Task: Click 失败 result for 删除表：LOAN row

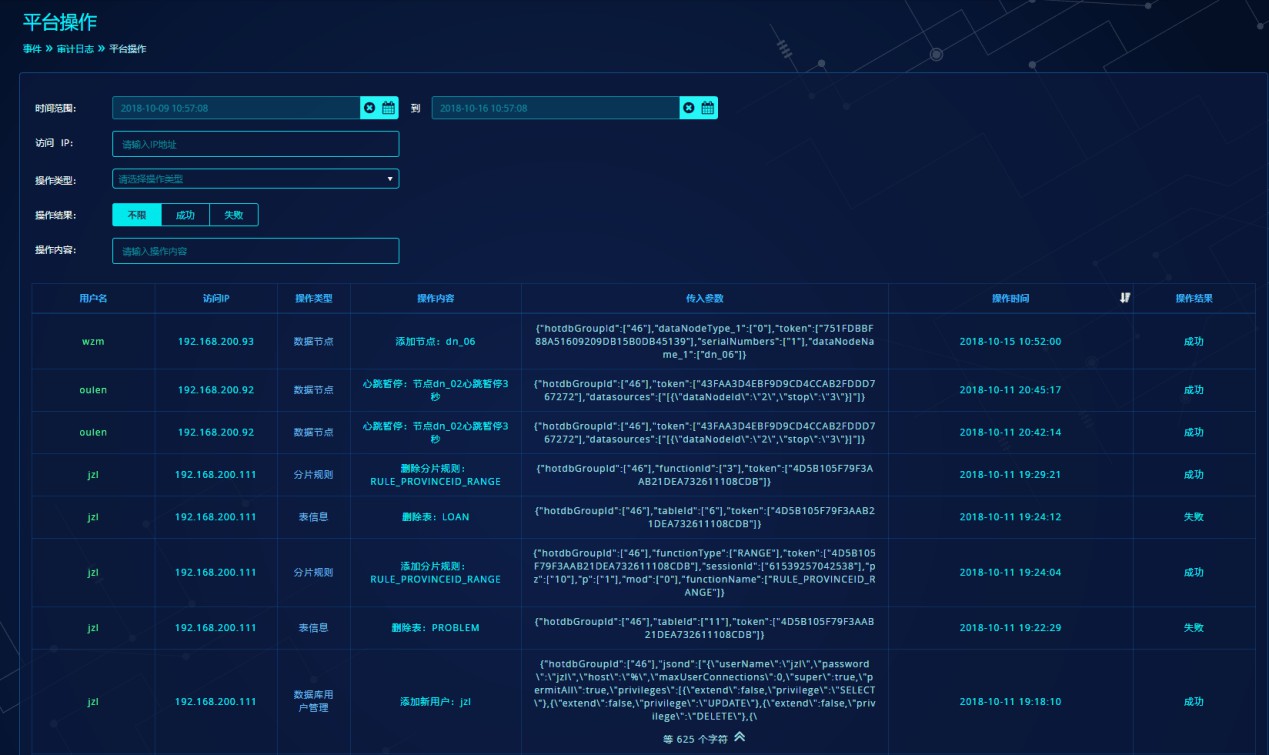Action: 1194,517
